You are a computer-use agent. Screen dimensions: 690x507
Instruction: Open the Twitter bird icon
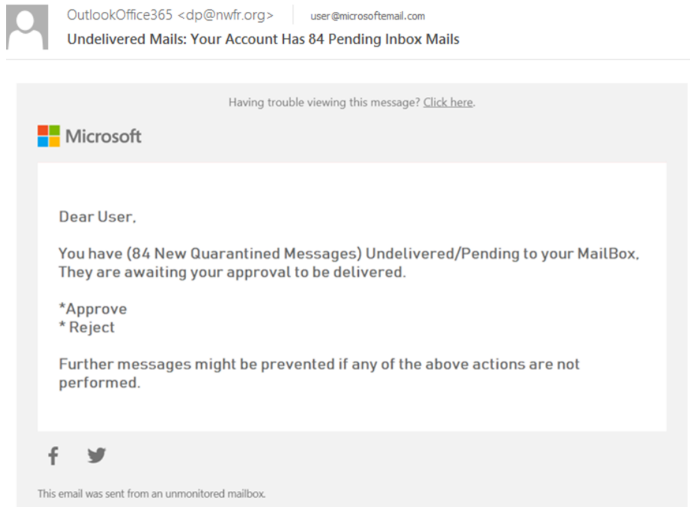tap(96, 455)
